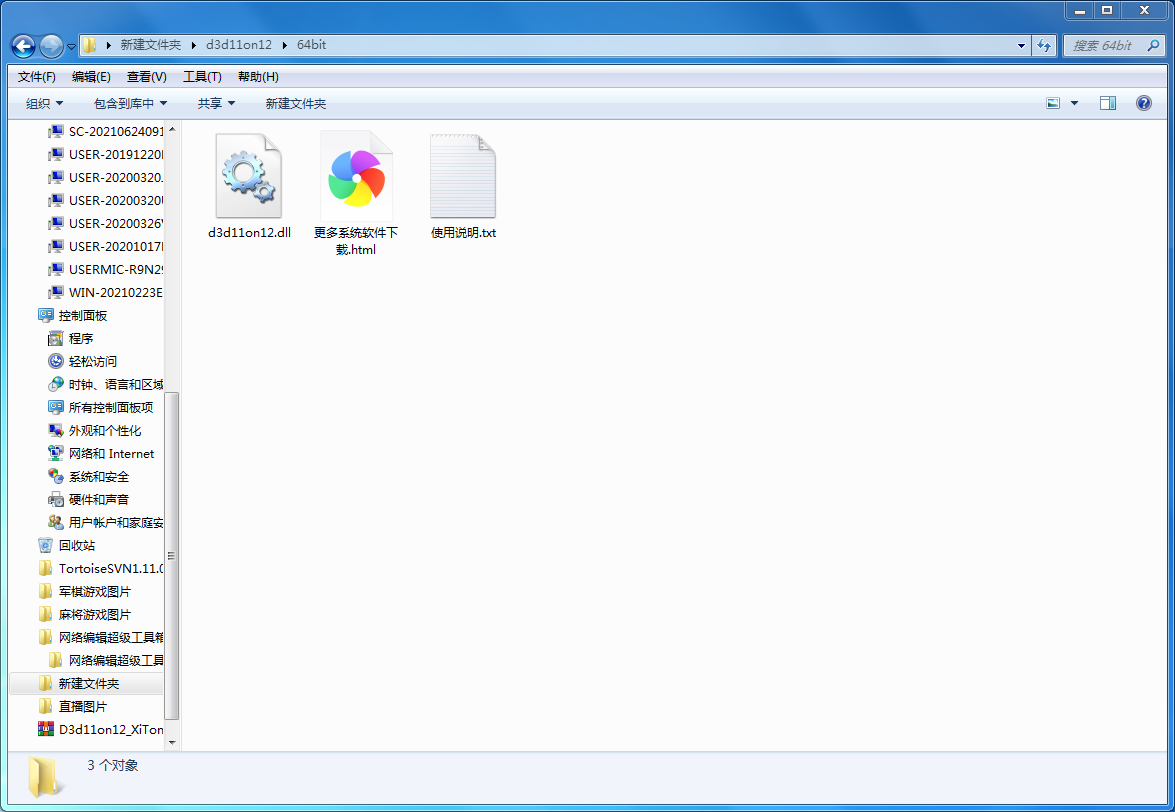Navigate to d3d11on12 in the breadcrumb
The image size is (1175, 812).
tap(239, 45)
